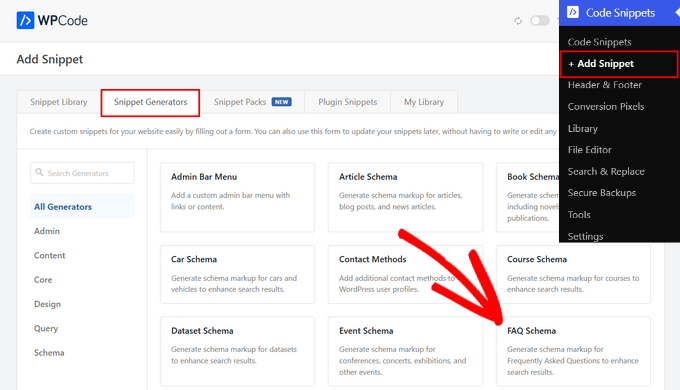Viewport: 680px width, 390px height.
Task: Toggle the switch in the top header
Action: coord(540,20)
